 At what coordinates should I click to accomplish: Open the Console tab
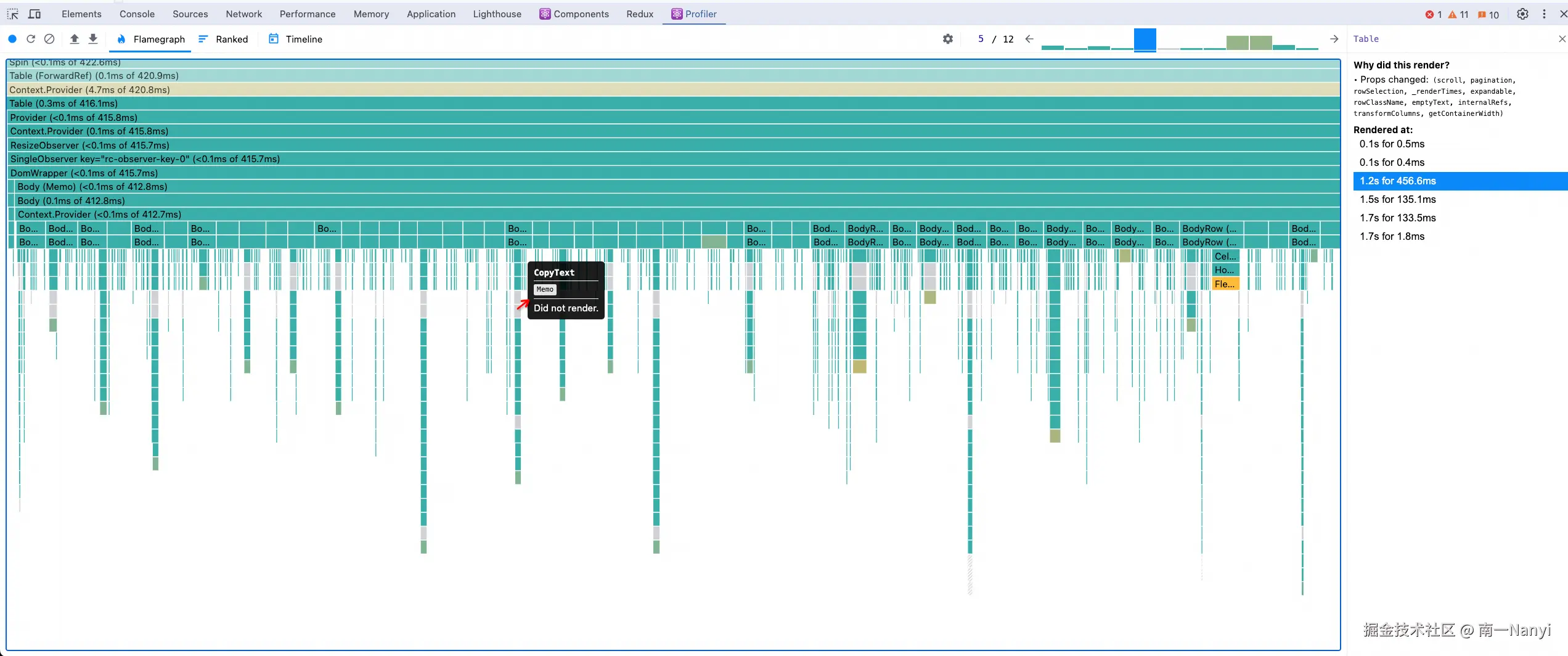click(137, 14)
